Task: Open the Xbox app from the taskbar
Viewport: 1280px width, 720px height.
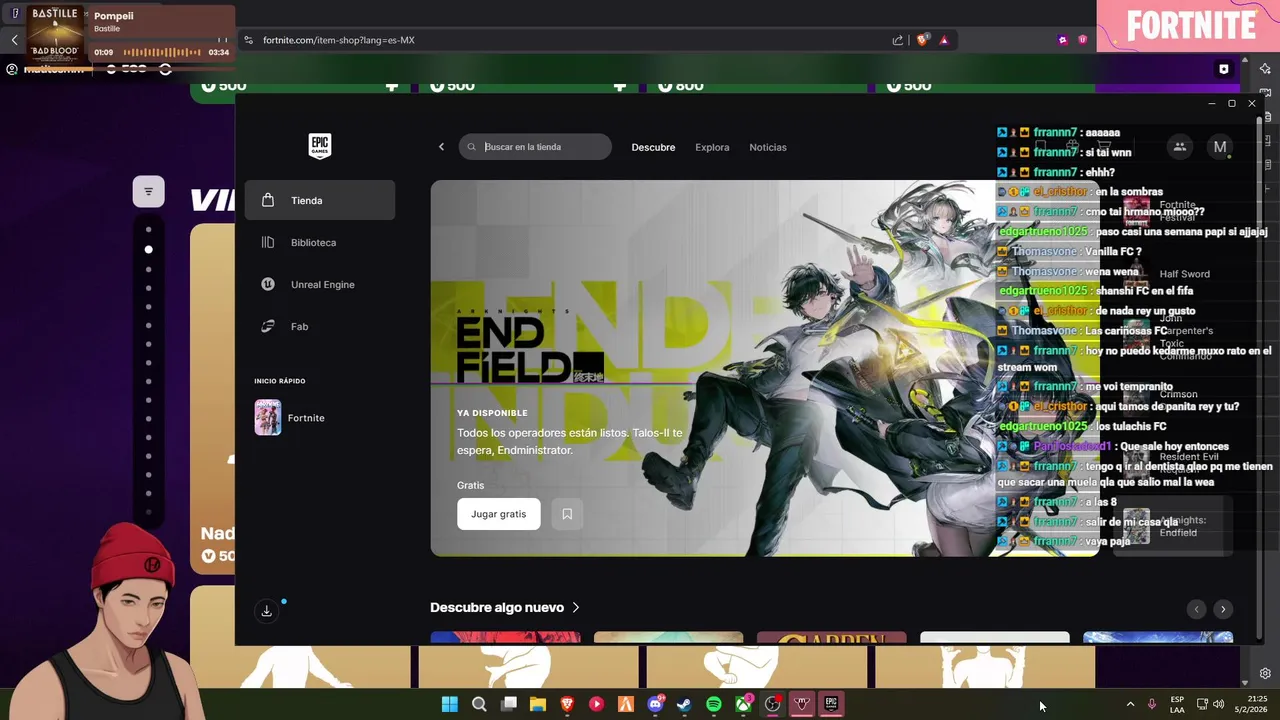Action: pos(743,704)
